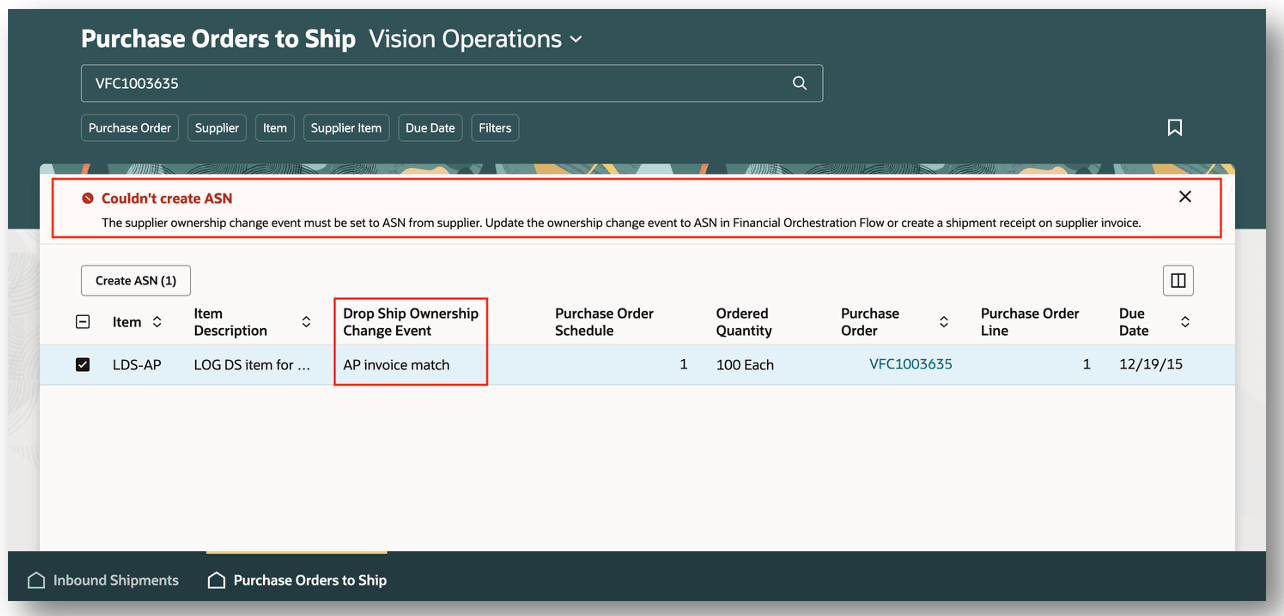
Task: Sort by Due Date column arrows
Action: point(1185,322)
